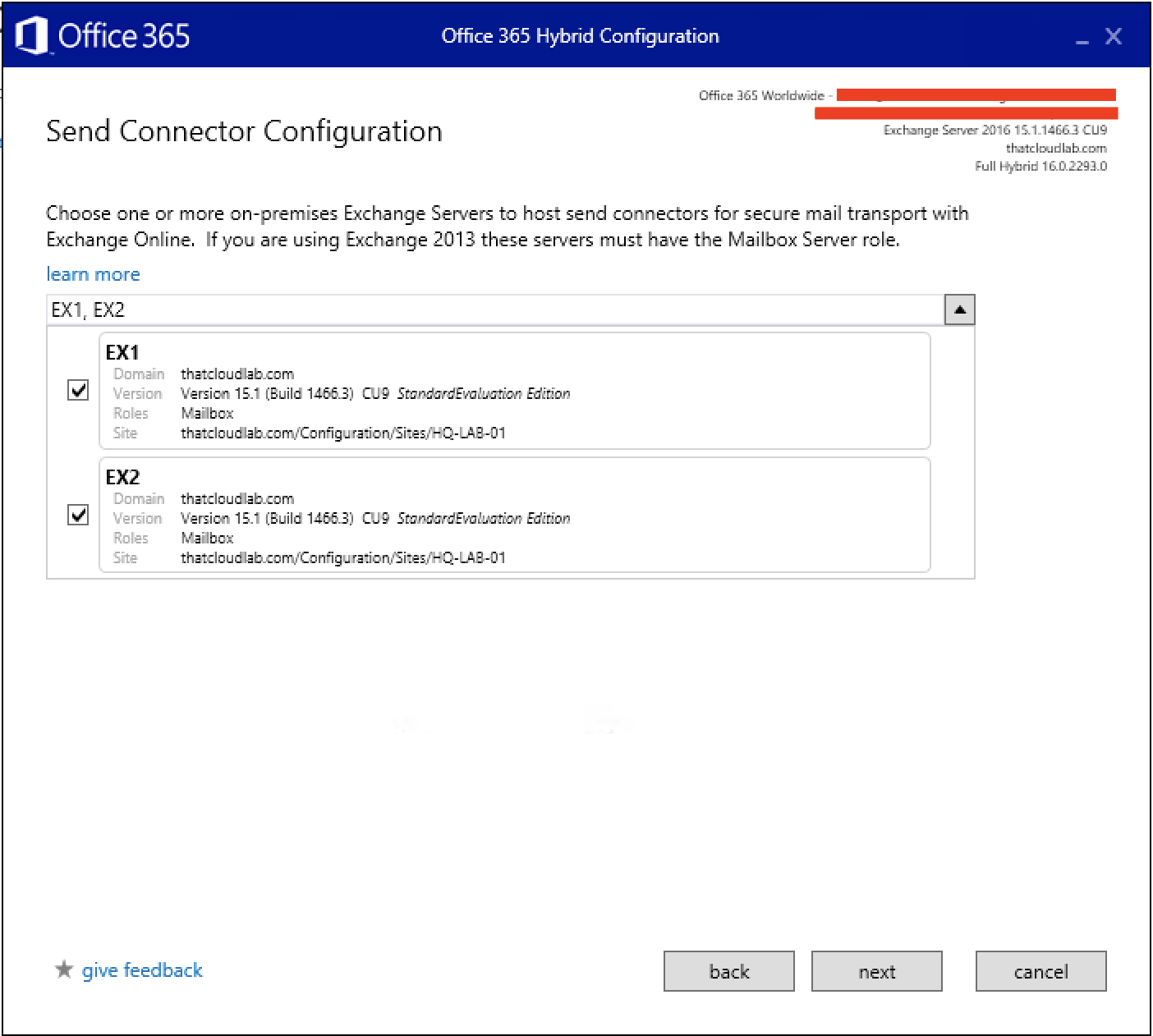Uncheck the EX2 server checkbox
Screen dimensions: 1153x1036
pyautogui.click(x=78, y=515)
